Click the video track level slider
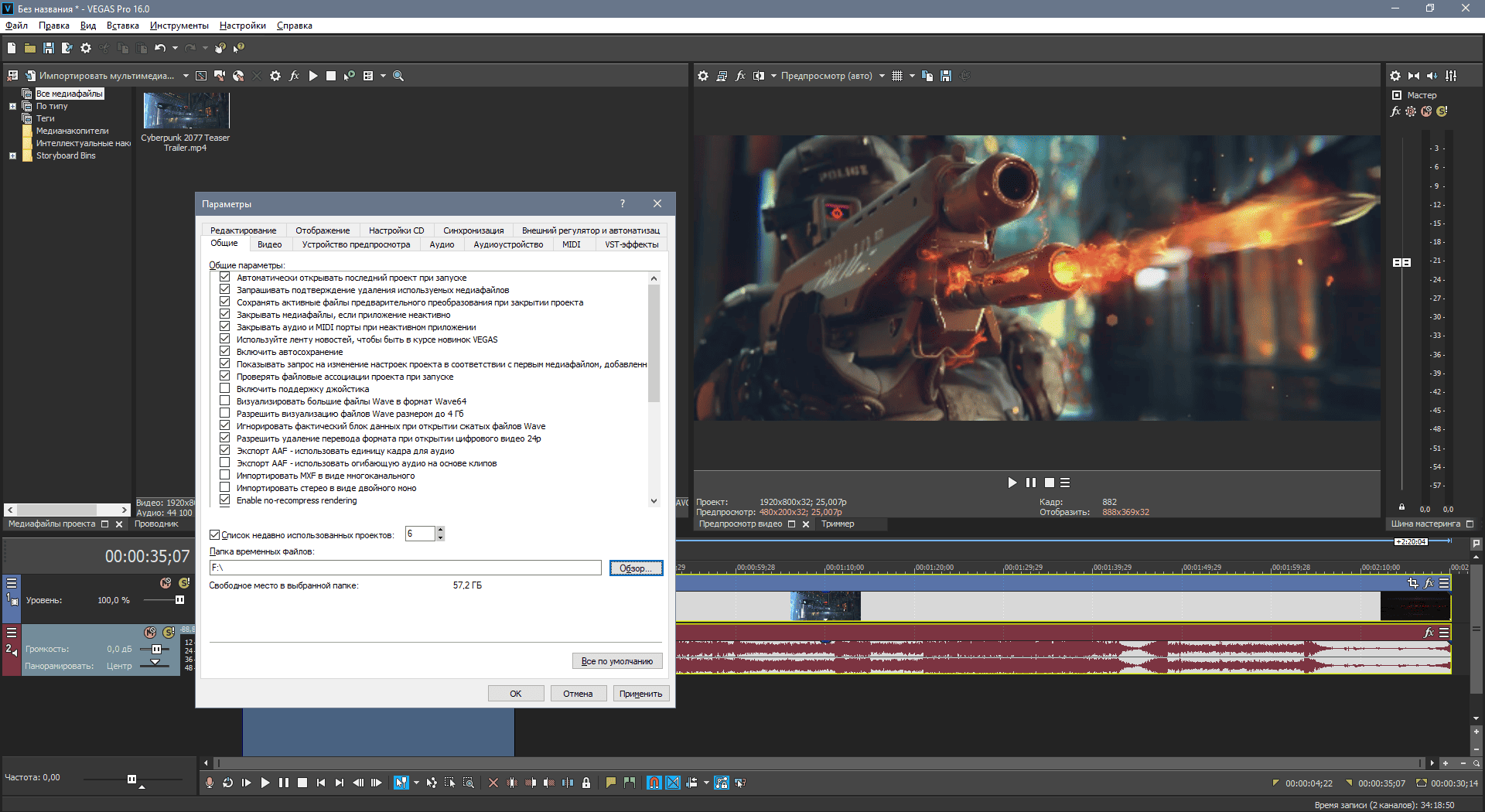The width and height of the screenshot is (1485, 812). click(x=179, y=600)
